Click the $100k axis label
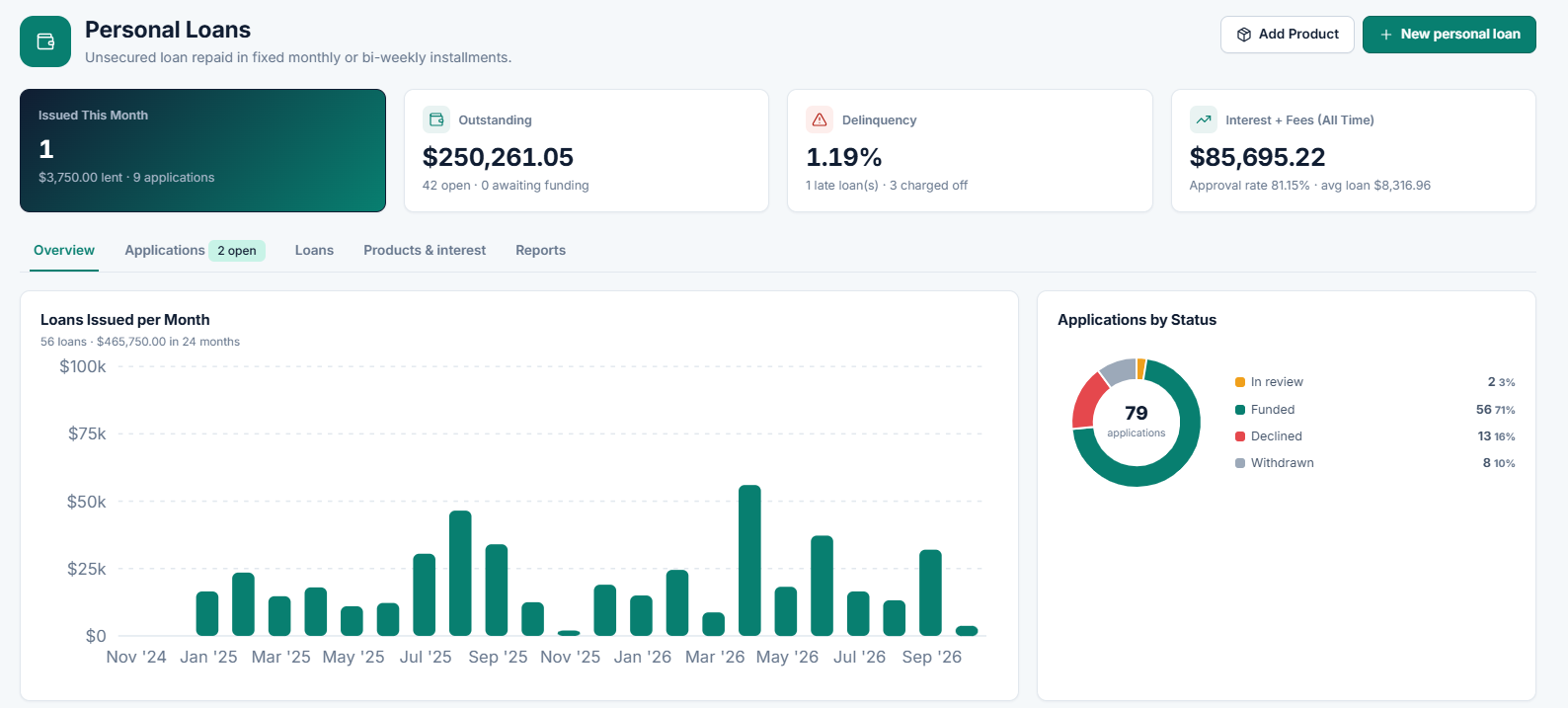 point(83,366)
